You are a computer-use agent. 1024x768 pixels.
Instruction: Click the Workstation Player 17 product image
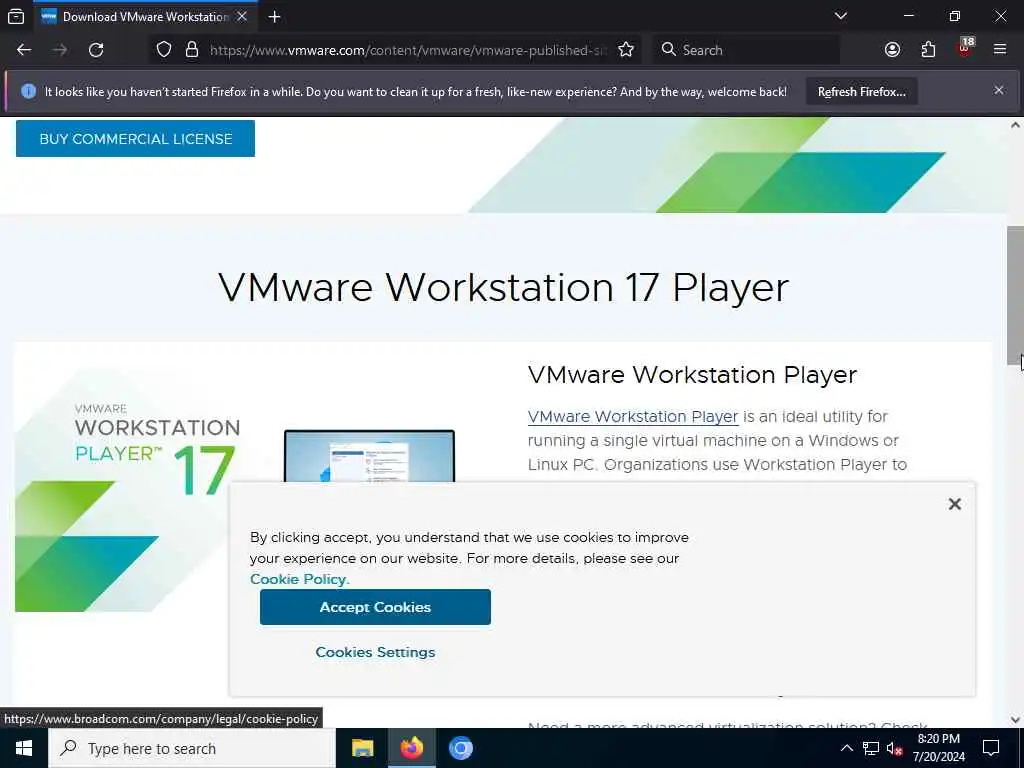pyautogui.click(x=235, y=490)
